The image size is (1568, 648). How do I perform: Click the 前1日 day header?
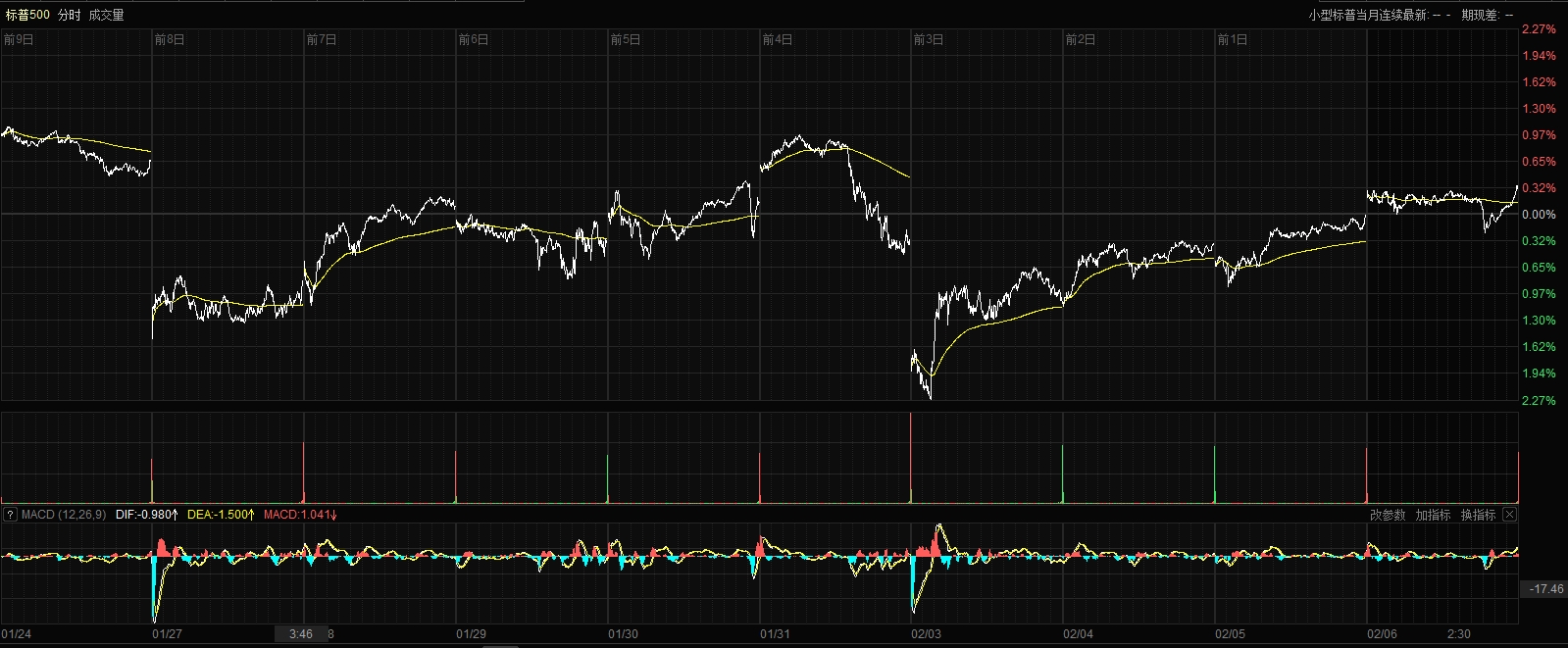(x=1233, y=40)
